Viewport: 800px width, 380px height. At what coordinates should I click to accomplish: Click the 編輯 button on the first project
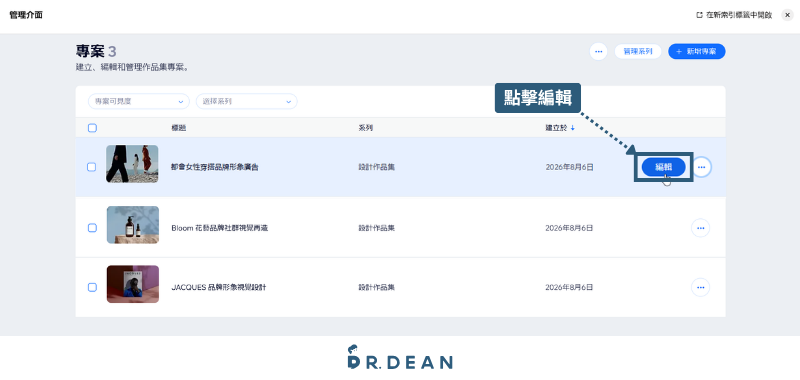(663, 167)
